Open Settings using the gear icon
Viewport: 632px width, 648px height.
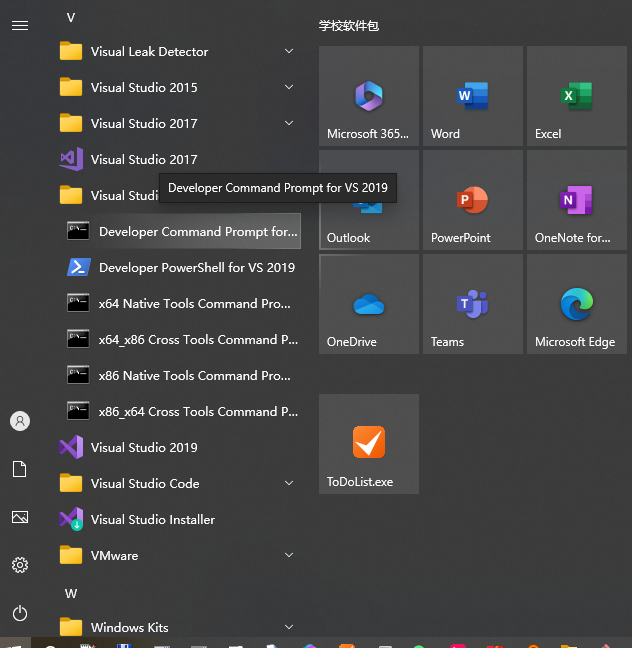tap(20, 565)
